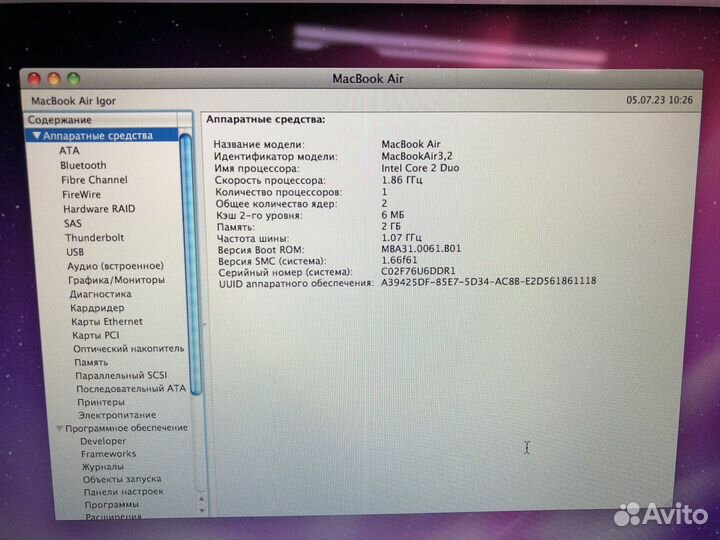Select SAS in the sidebar
The height and width of the screenshot is (540, 720).
coord(73,224)
